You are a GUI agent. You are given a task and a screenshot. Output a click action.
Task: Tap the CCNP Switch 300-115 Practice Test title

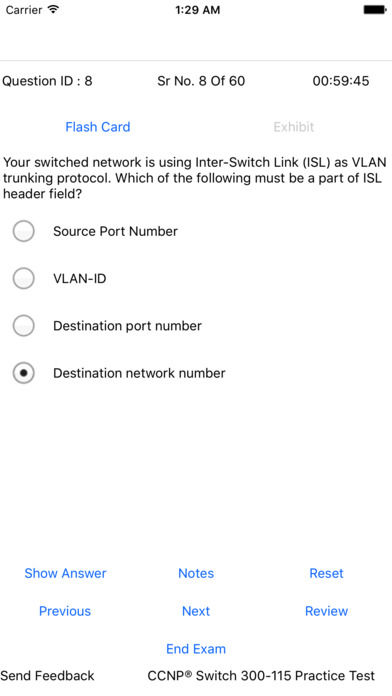pyautogui.click(x=261, y=676)
